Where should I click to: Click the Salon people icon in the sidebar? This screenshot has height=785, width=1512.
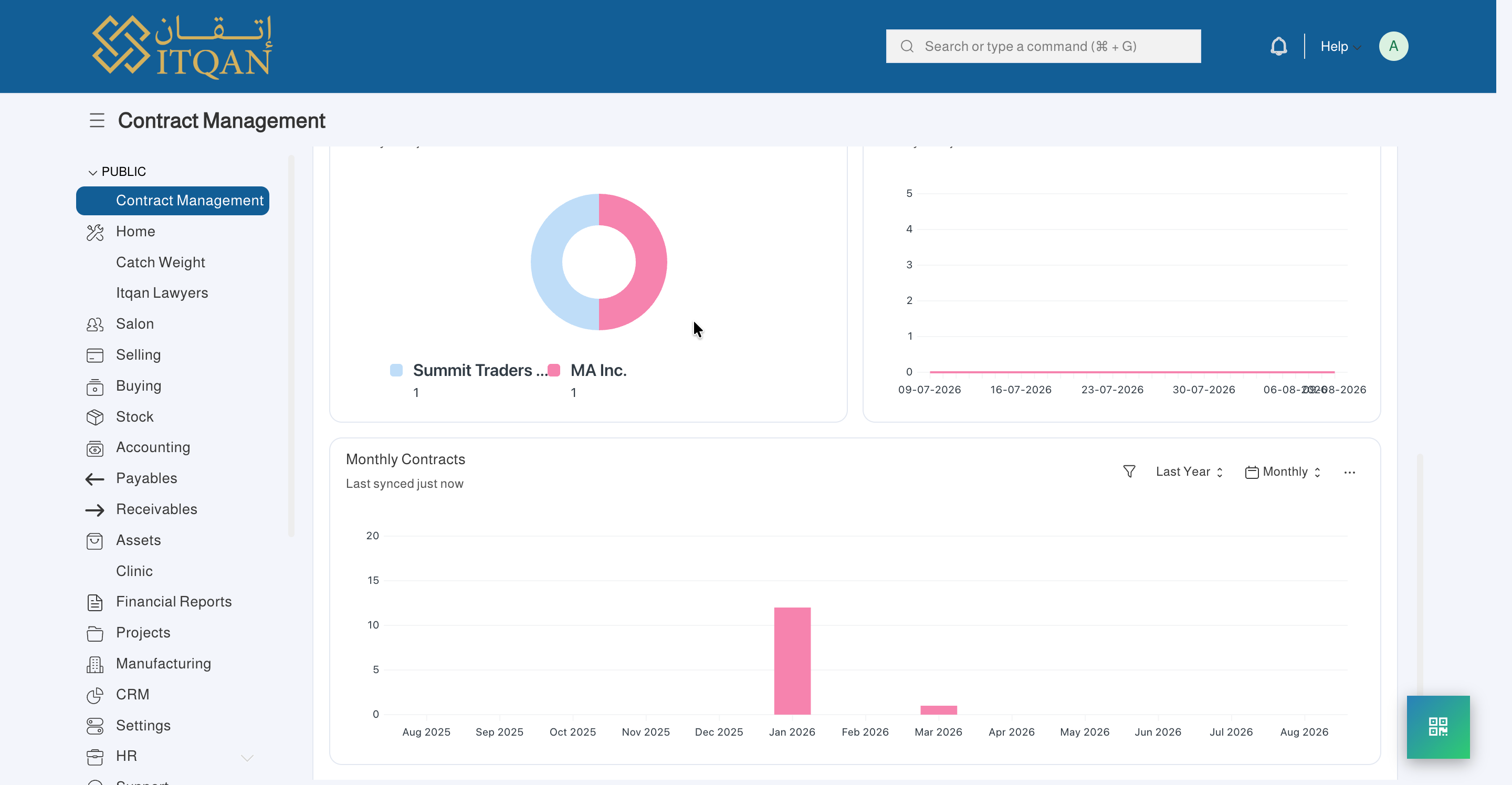coord(94,324)
